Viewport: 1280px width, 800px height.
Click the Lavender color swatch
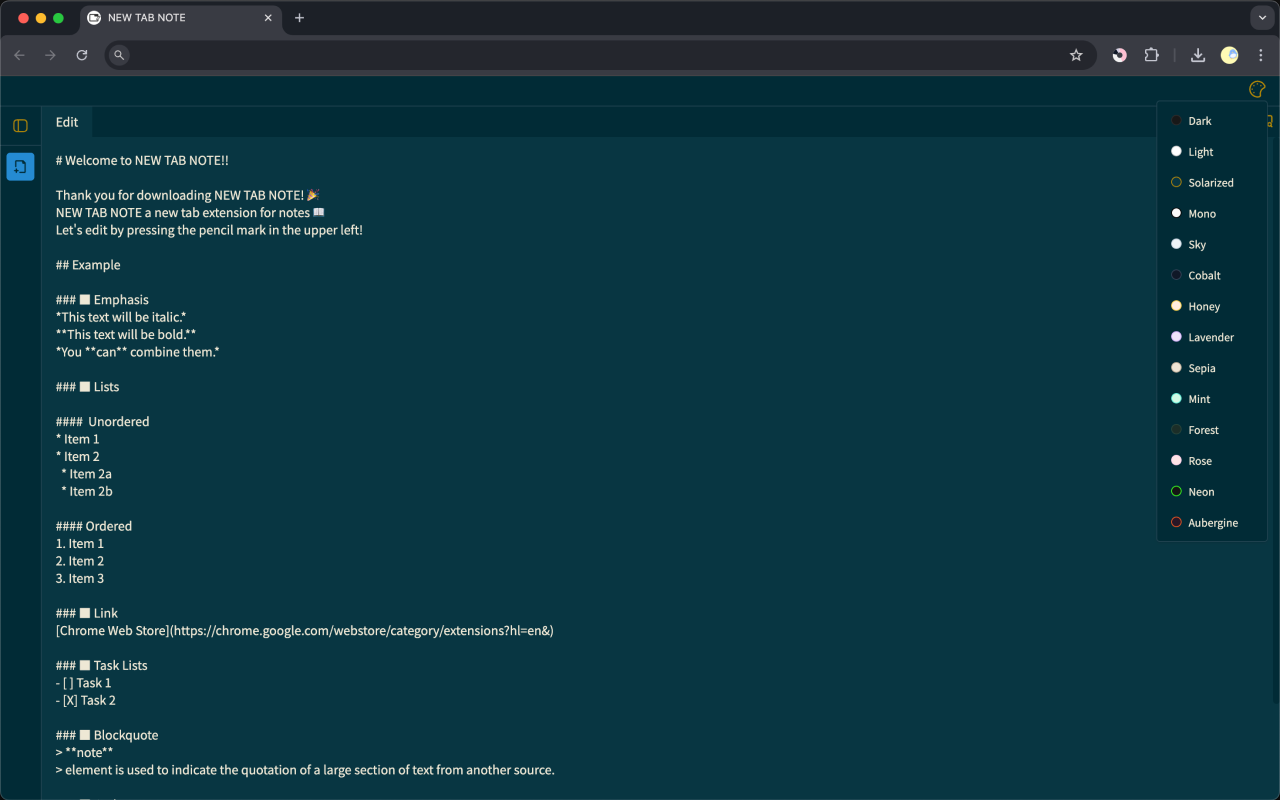[x=1176, y=337]
